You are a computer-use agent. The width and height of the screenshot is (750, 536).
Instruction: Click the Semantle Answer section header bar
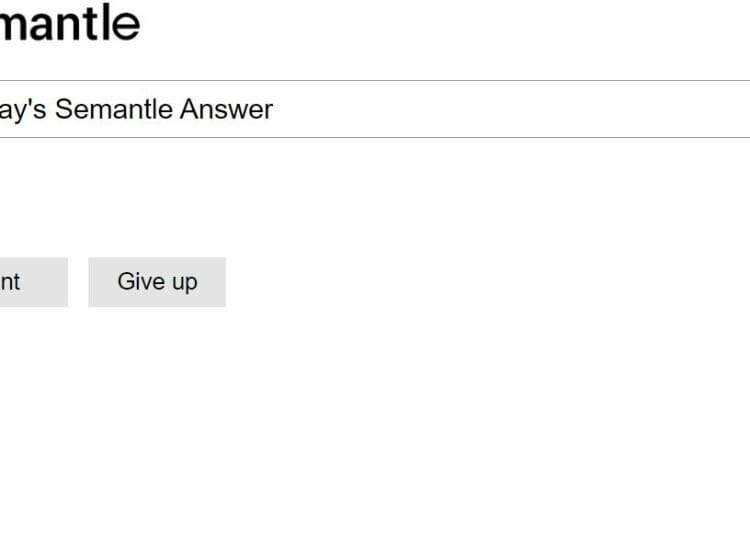pyautogui.click(x=375, y=109)
